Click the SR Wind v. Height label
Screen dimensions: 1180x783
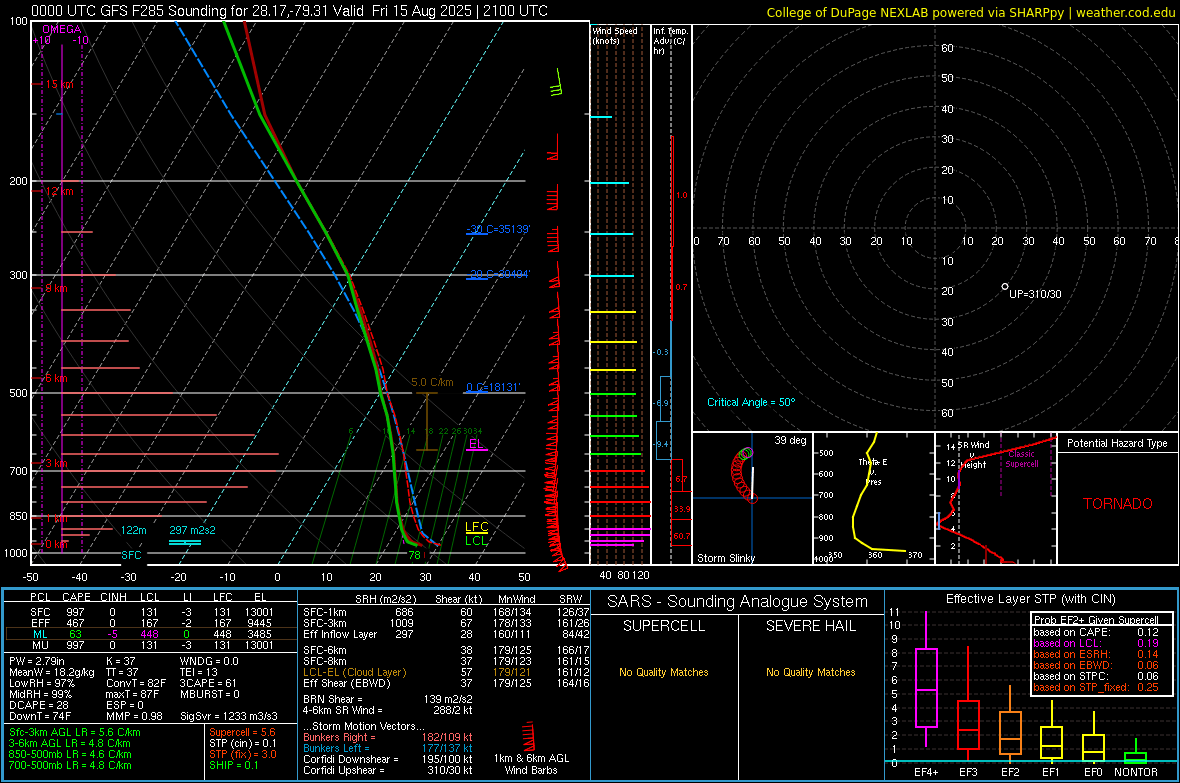pos(974,455)
